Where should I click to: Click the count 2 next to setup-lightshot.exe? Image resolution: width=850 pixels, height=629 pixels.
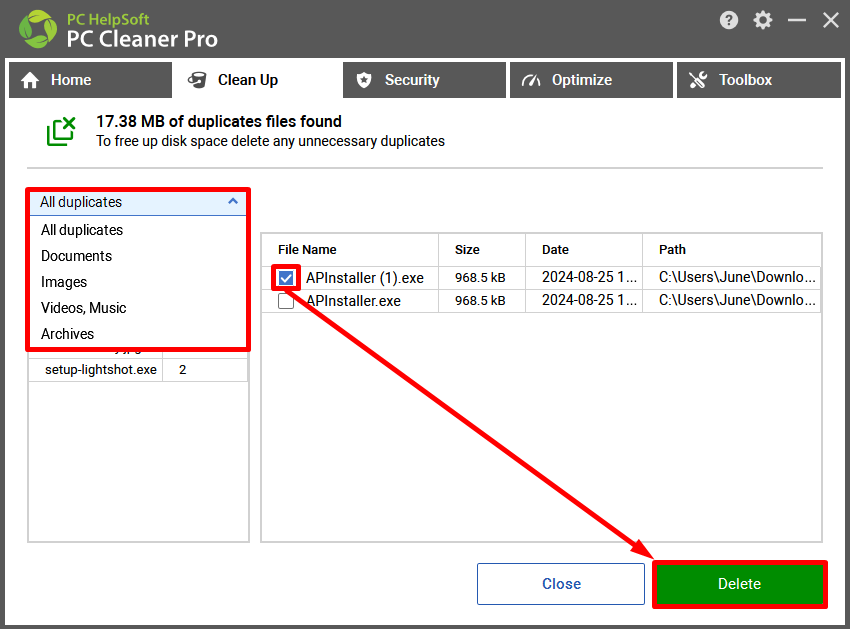183,370
